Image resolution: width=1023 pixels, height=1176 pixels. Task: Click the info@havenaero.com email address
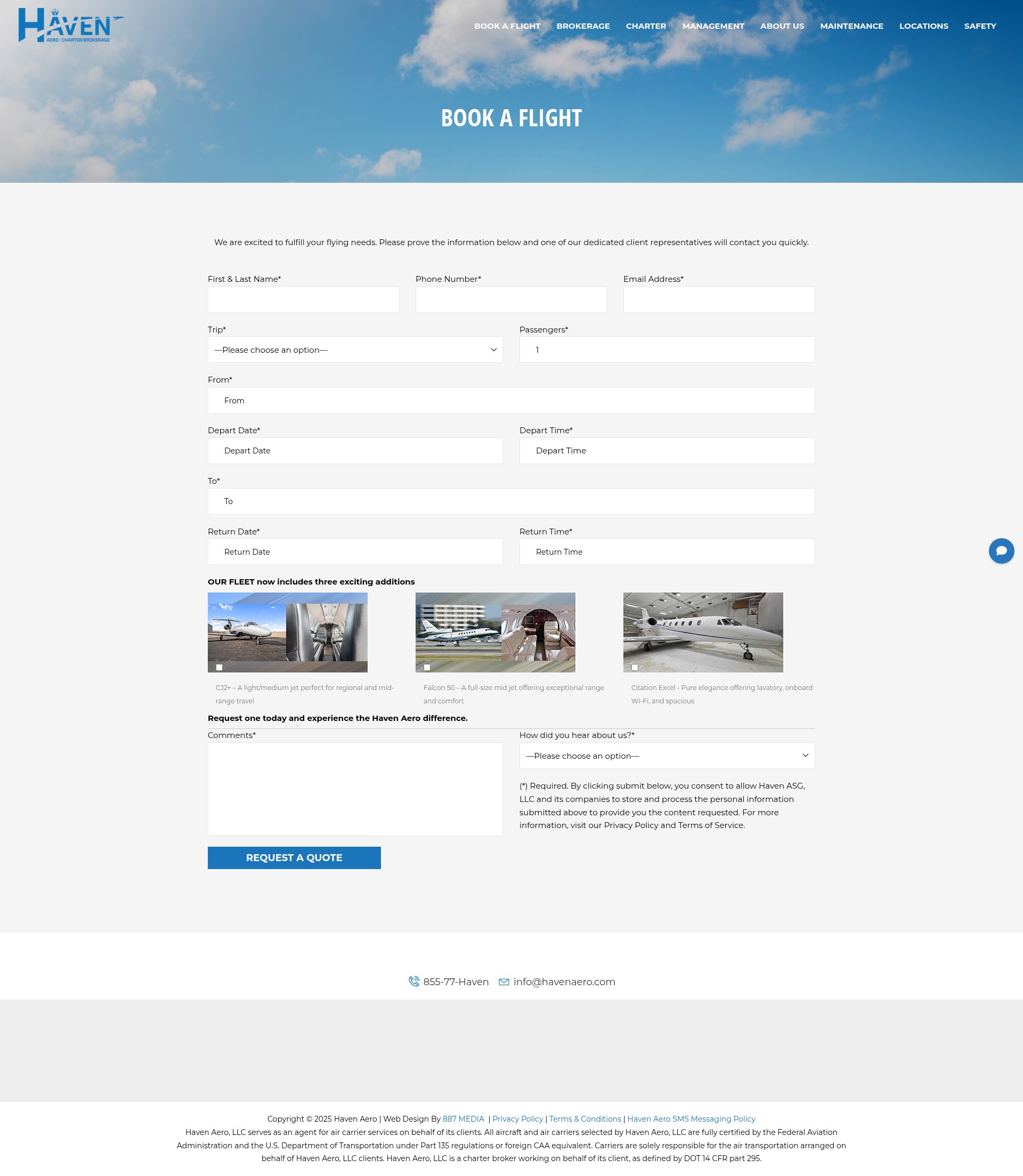pyautogui.click(x=564, y=982)
